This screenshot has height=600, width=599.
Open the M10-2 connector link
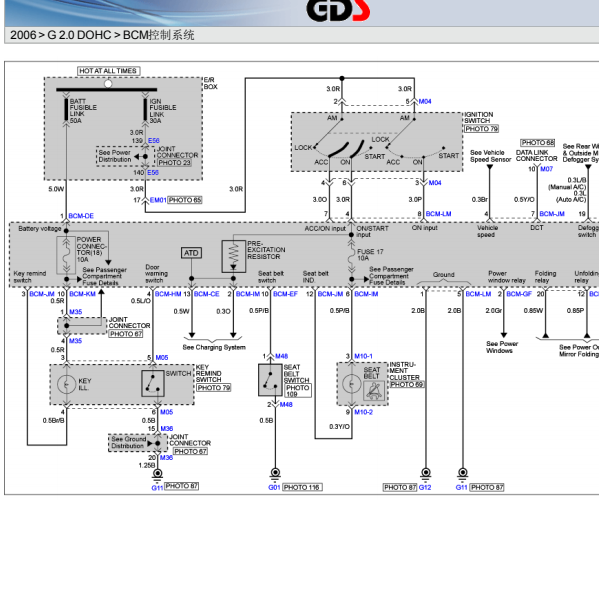click(364, 412)
